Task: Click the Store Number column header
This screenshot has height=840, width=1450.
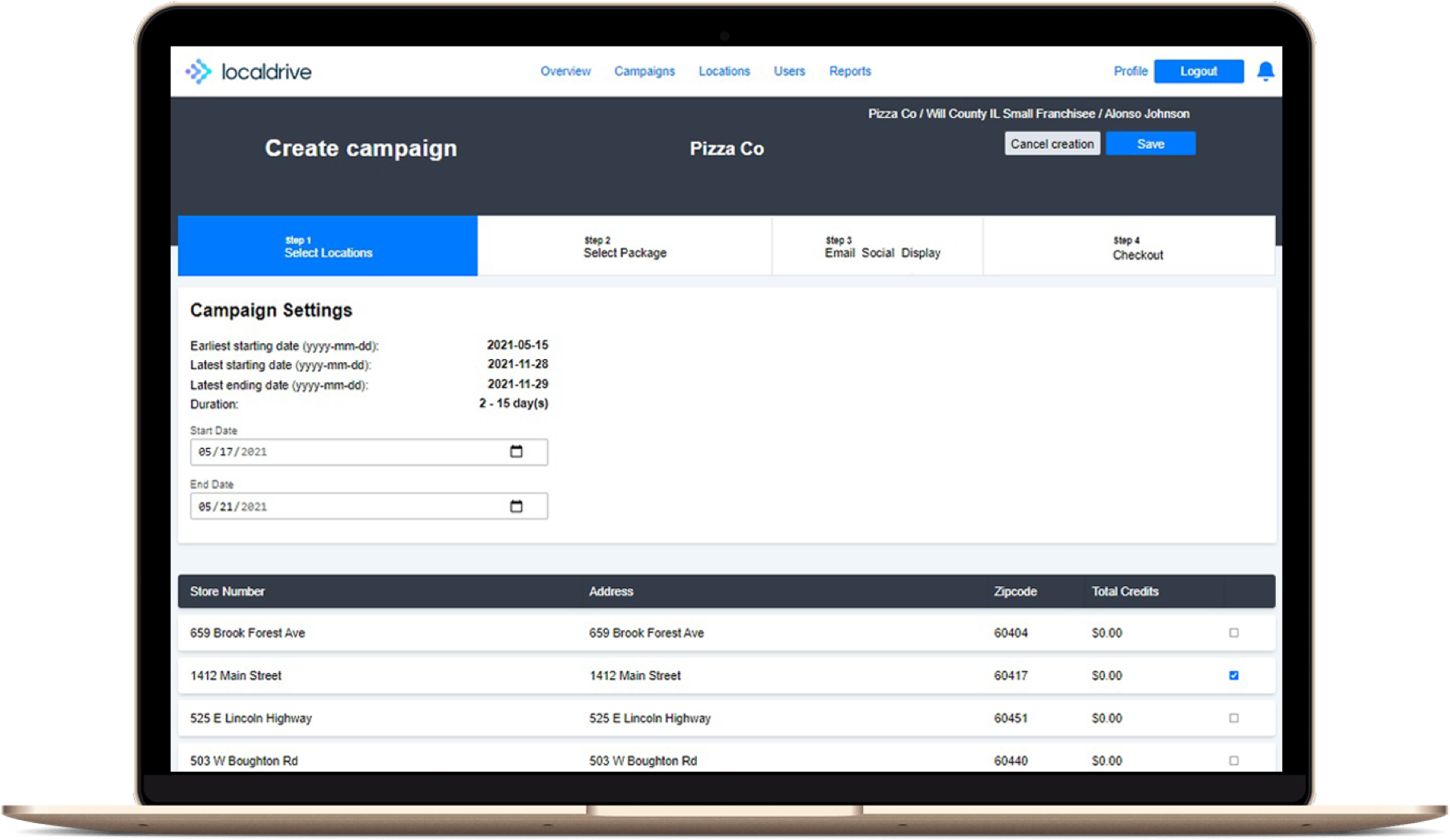Action: pyautogui.click(x=227, y=592)
